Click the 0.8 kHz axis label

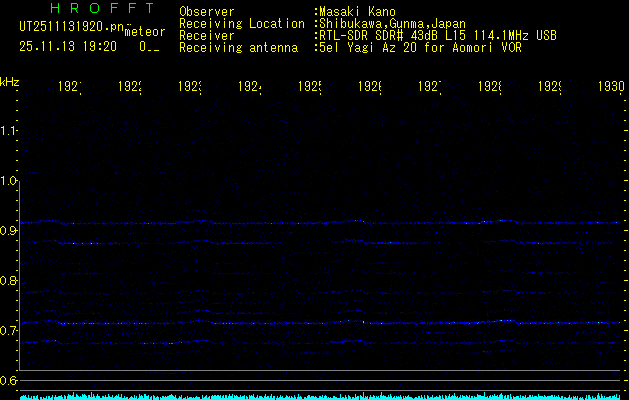(10, 281)
